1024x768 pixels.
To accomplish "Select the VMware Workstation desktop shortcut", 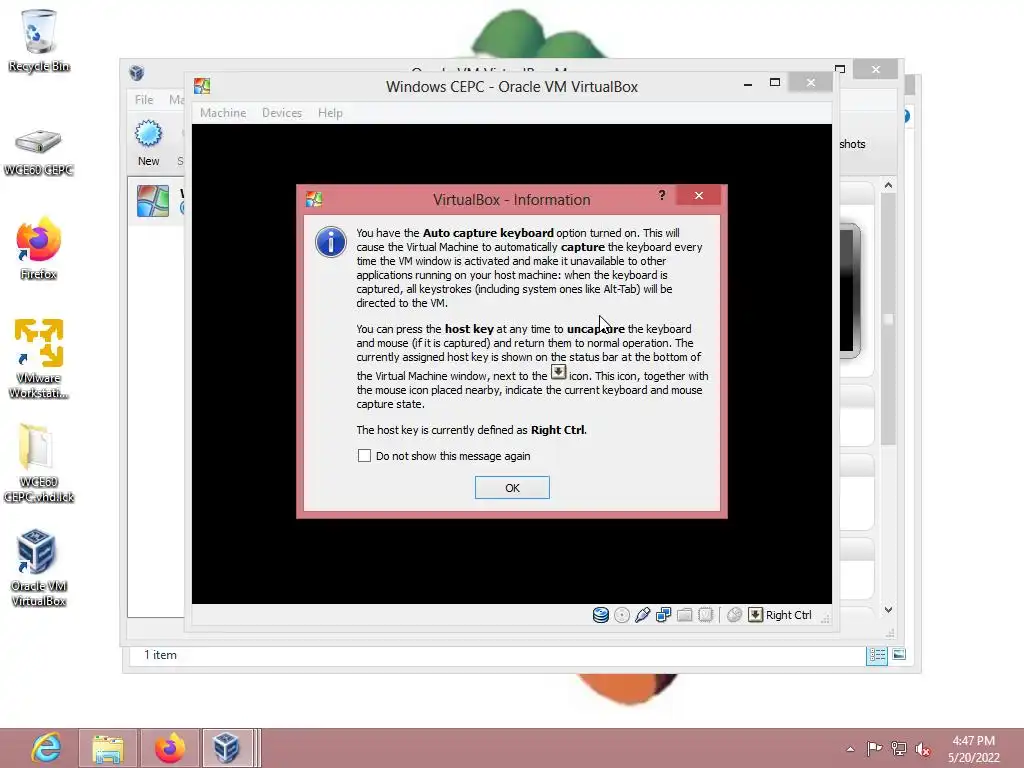I will click(x=39, y=358).
